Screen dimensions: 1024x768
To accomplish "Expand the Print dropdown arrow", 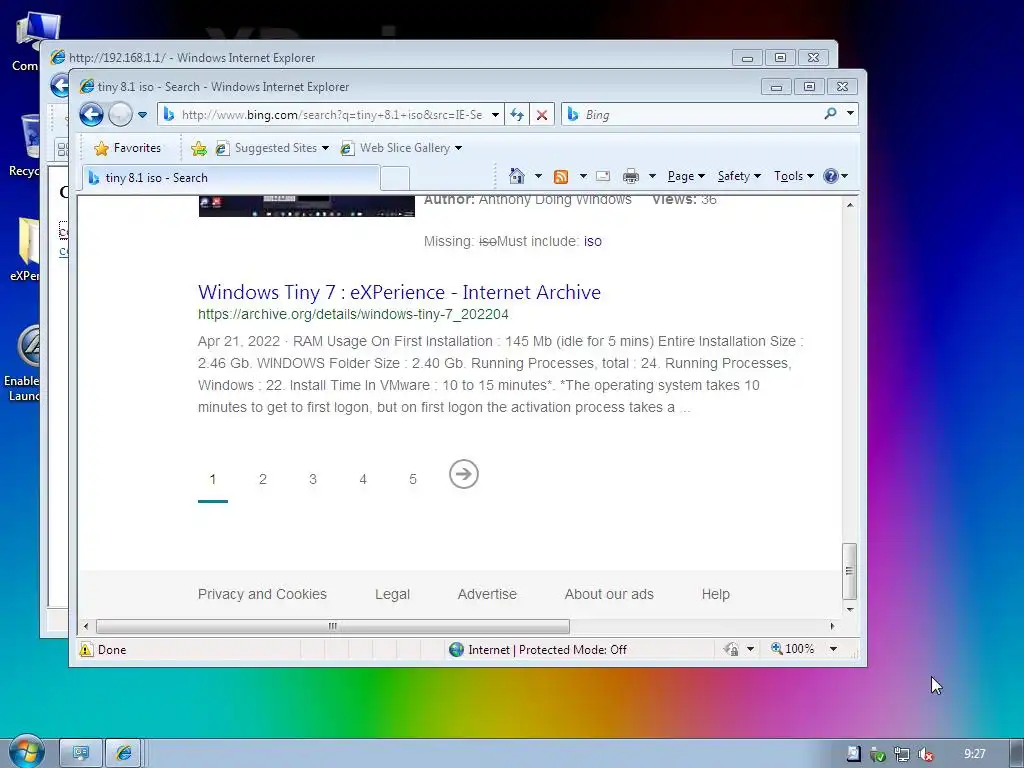I will pyautogui.click(x=652, y=176).
